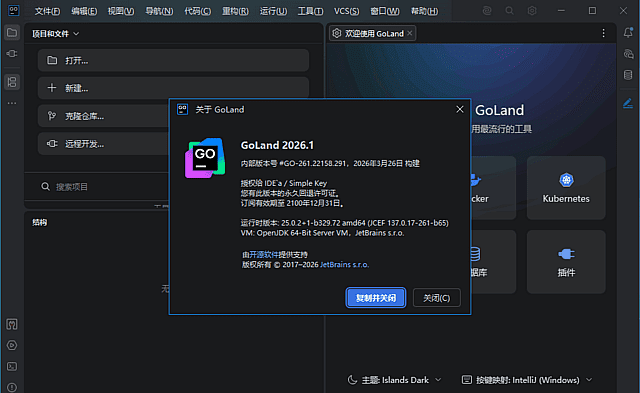Open the AI chat icon in right sidebar
This screenshot has width=640, height=393.
point(628,53)
